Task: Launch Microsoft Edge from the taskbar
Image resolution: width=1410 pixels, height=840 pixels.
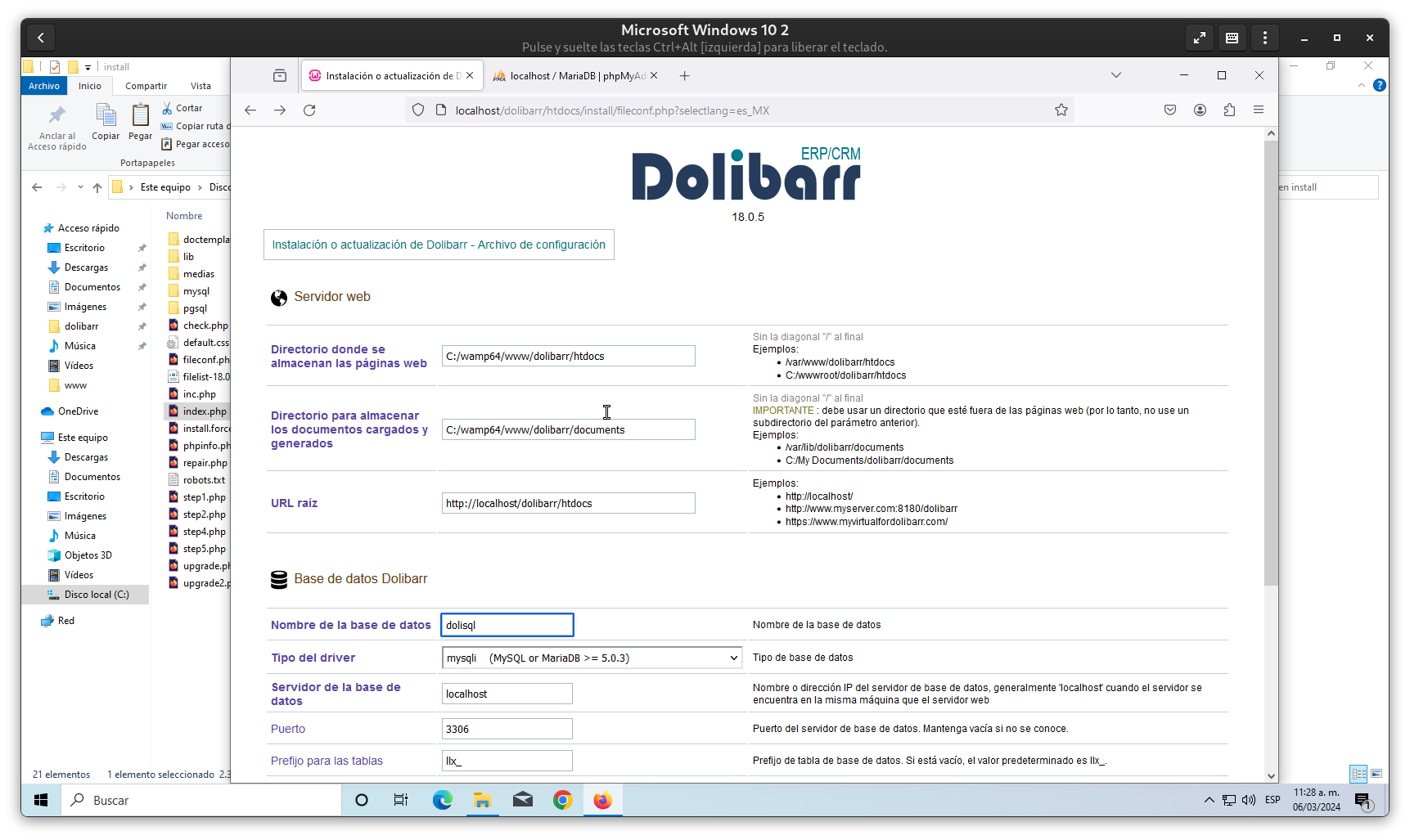Action: click(x=442, y=800)
